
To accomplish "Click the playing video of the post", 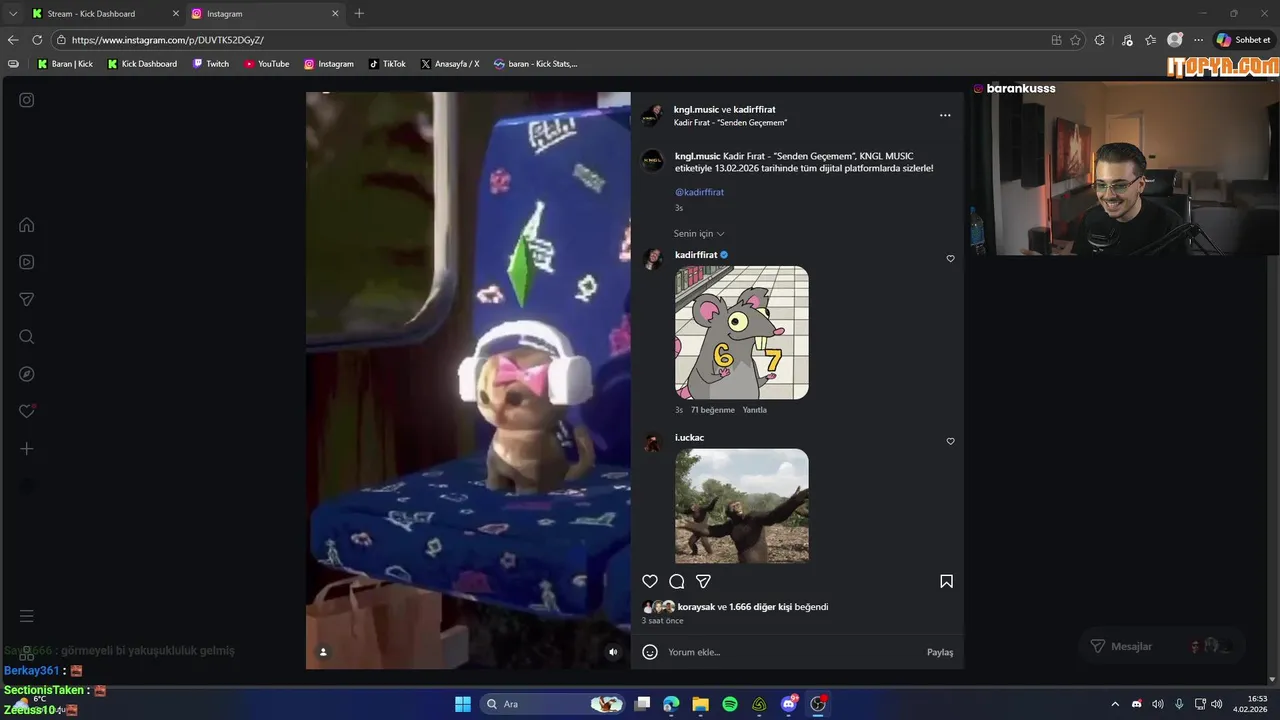I will point(468,380).
